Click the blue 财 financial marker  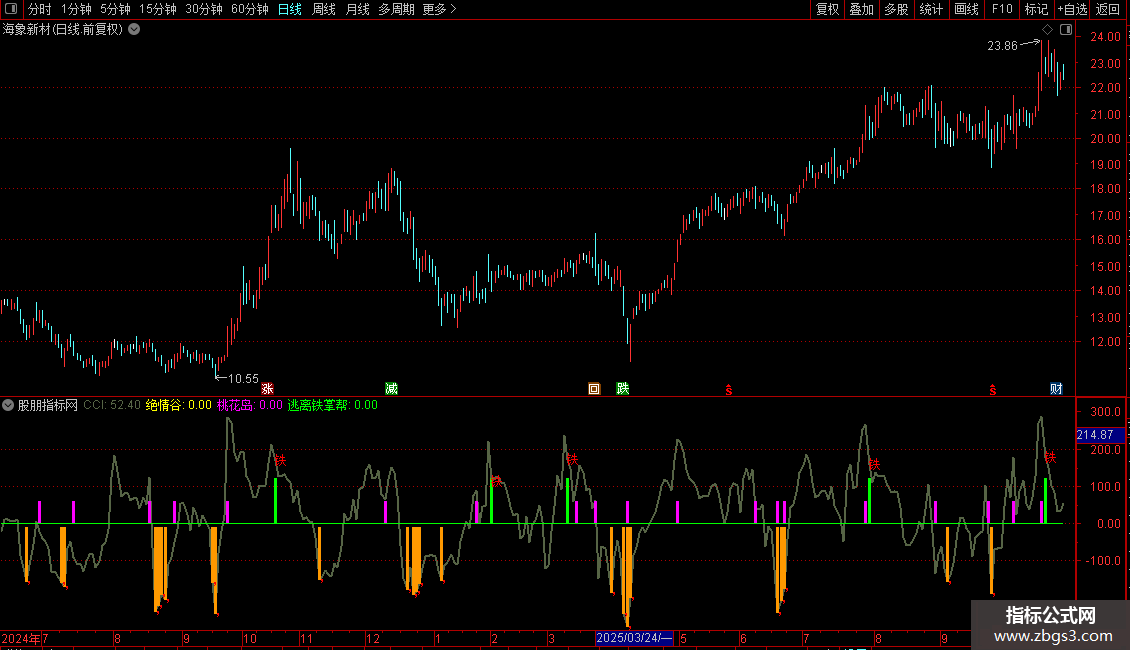click(x=1056, y=389)
